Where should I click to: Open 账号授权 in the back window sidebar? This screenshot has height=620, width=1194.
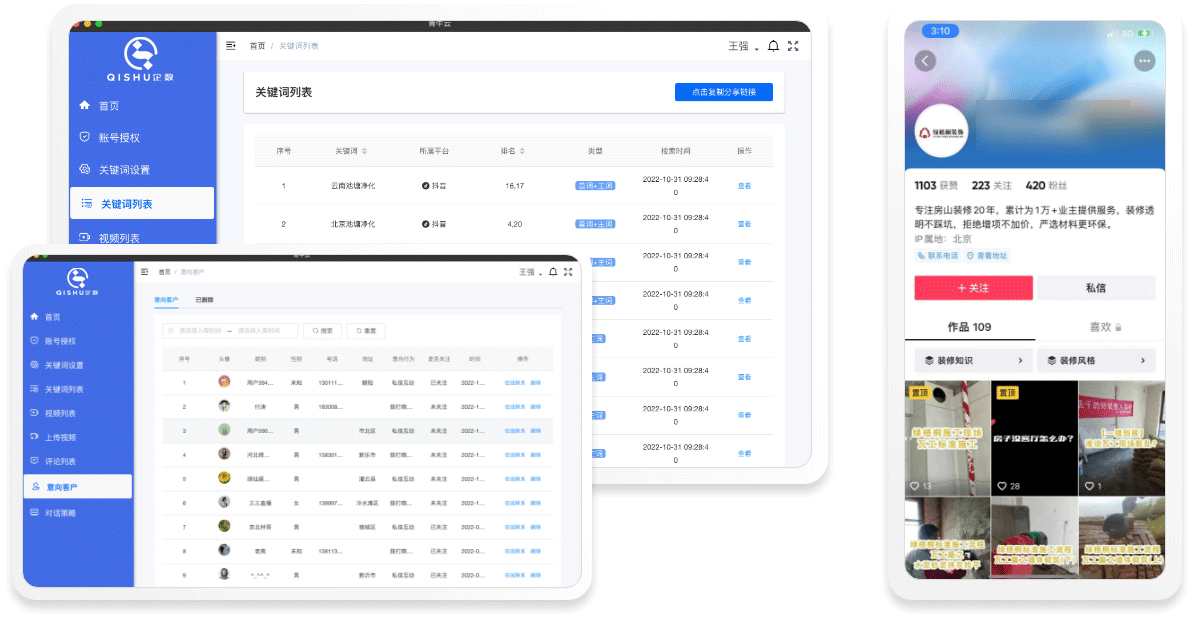[118, 138]
